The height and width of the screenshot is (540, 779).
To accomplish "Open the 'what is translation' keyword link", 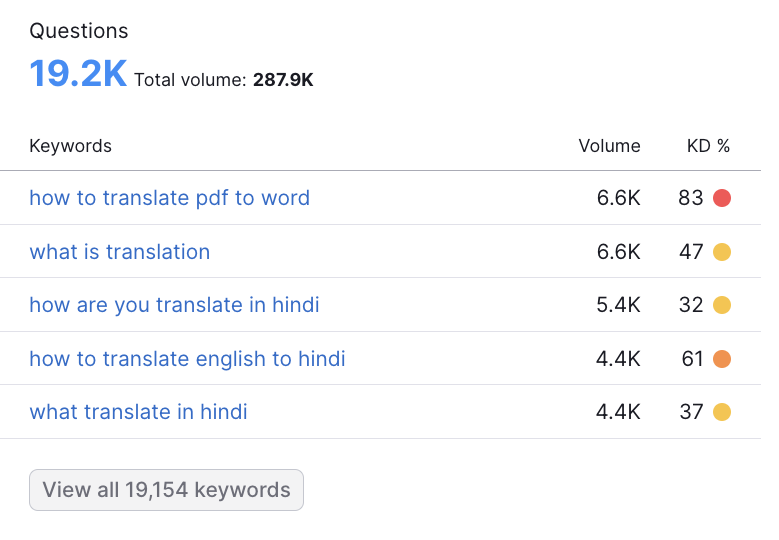I will [119, 252].
